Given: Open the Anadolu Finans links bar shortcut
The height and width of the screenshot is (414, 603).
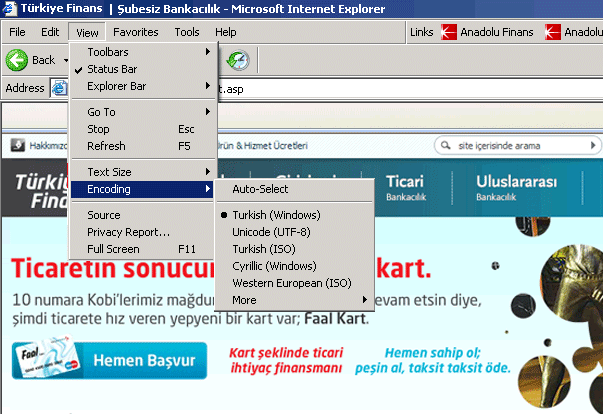Looking at the screenshot, I should (x=487, y=32).
